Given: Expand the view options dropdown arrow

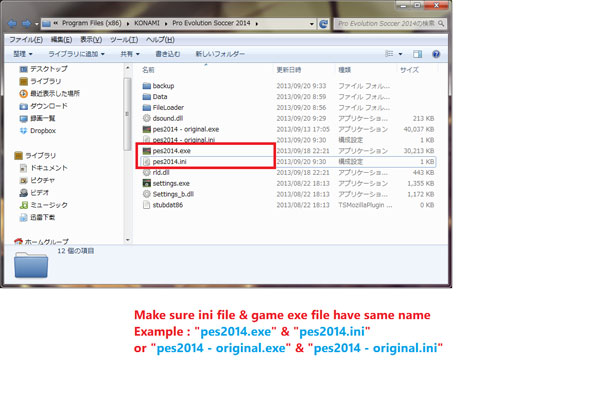Looking at the screenshot, I should coord(400,54).
